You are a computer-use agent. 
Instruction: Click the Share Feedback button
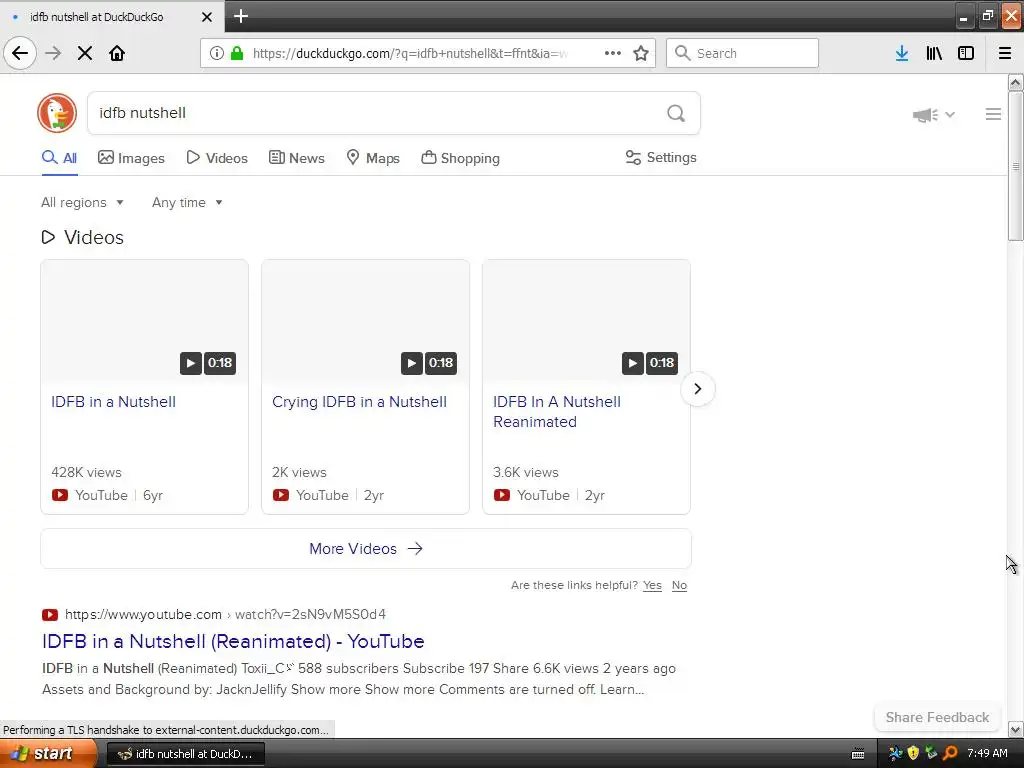click(937, 717)
